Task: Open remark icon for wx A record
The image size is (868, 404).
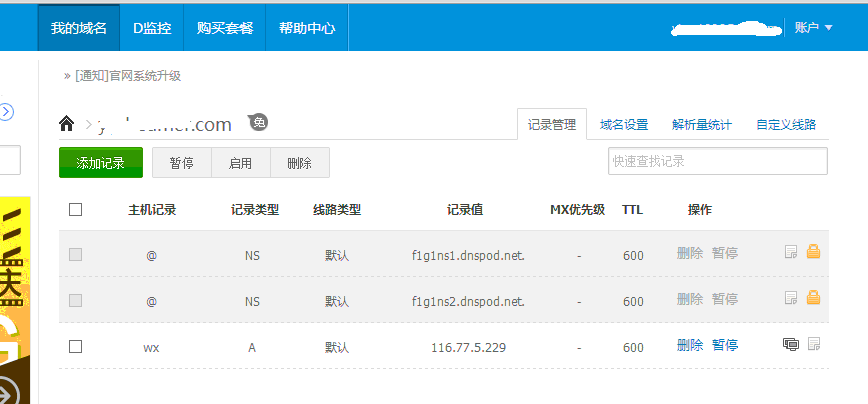Action: 814,344
